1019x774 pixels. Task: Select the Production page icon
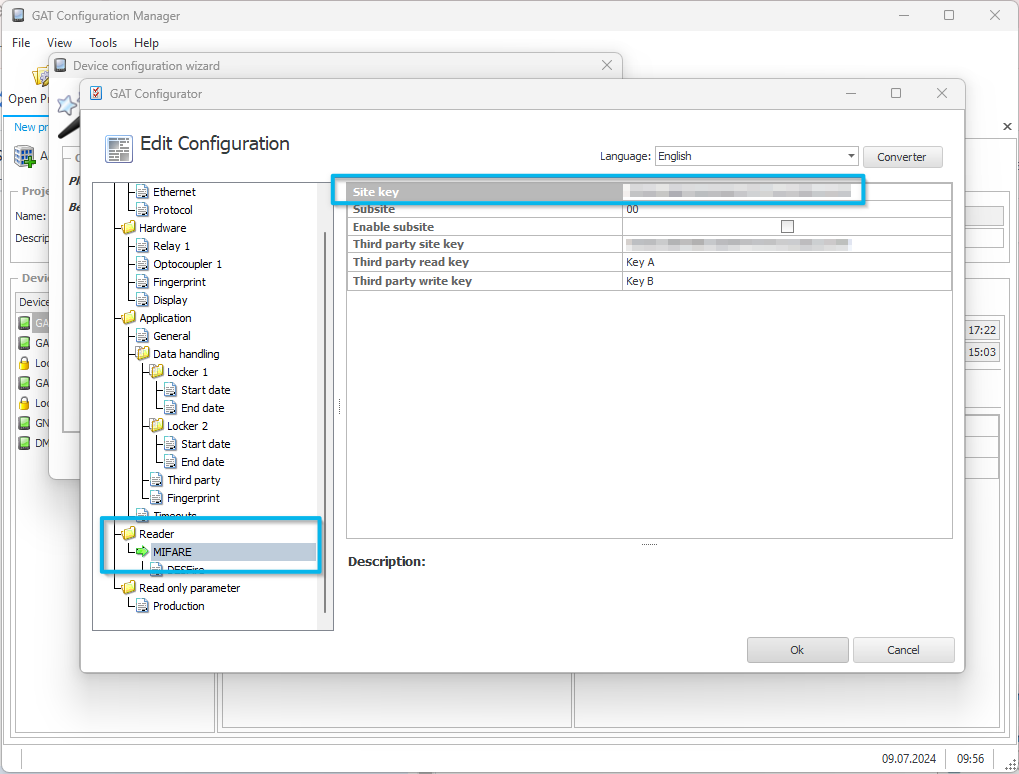(142, 606)
